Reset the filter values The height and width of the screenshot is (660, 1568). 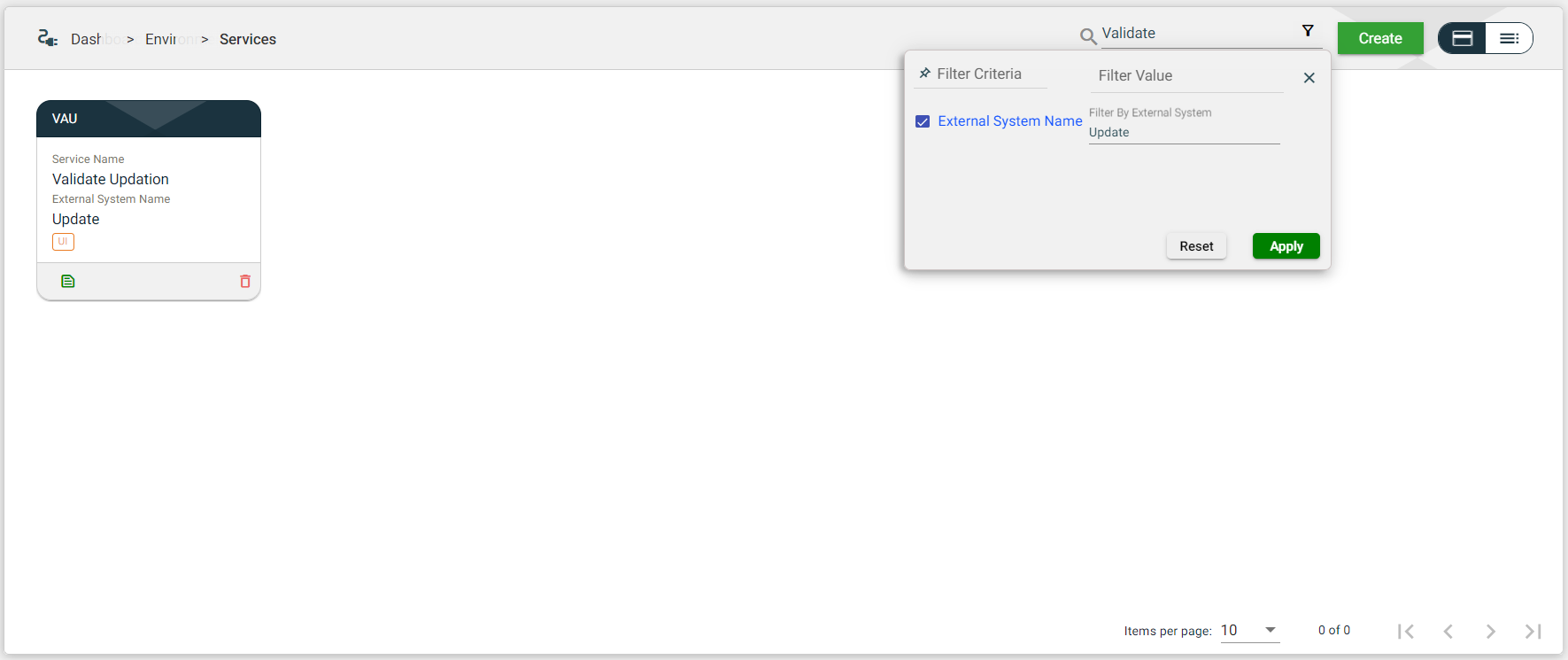pyautogui.click(x=1196, y=246)
